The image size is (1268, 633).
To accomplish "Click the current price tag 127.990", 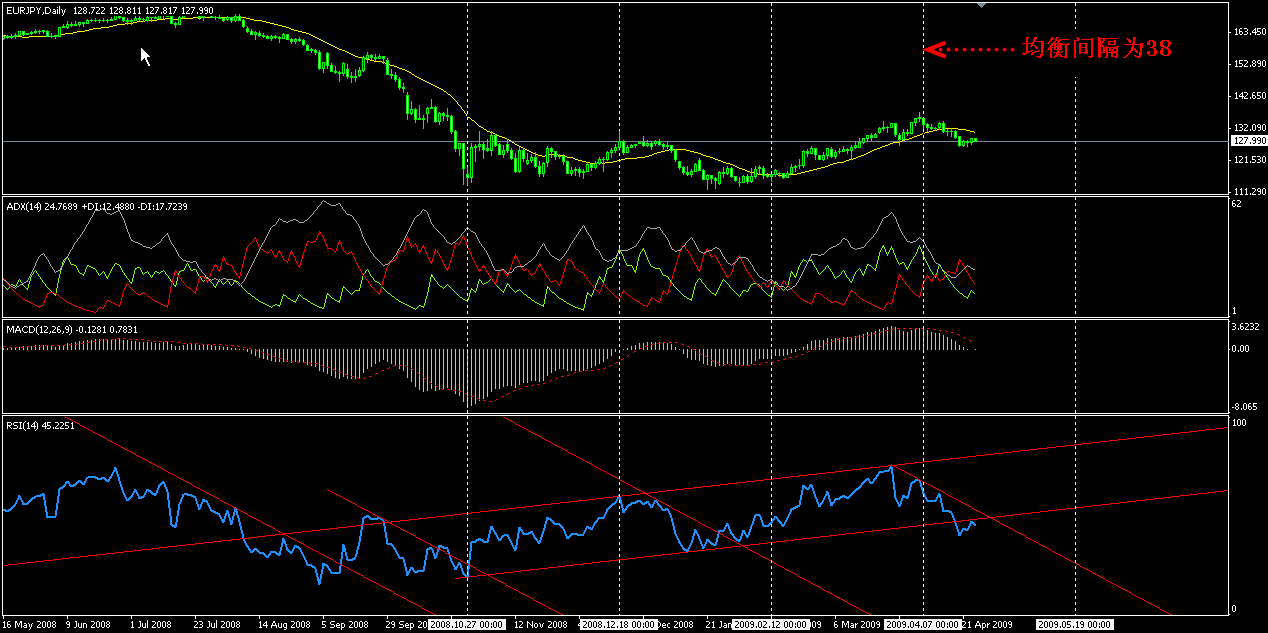I will [1247, 141].
